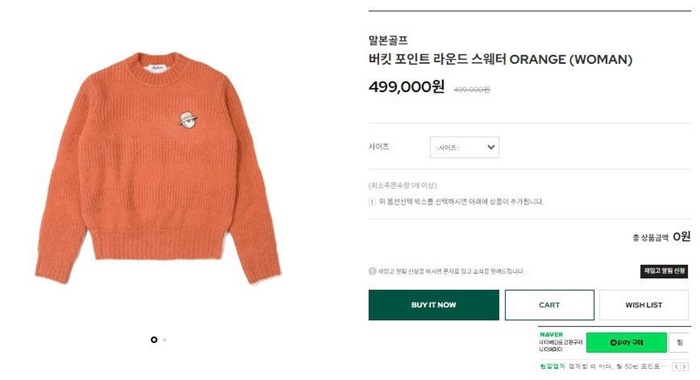Screen dimensions: 700x380
Task: Click the 재입고 알림 신청 restock alert button
Action: click(664, 271)
